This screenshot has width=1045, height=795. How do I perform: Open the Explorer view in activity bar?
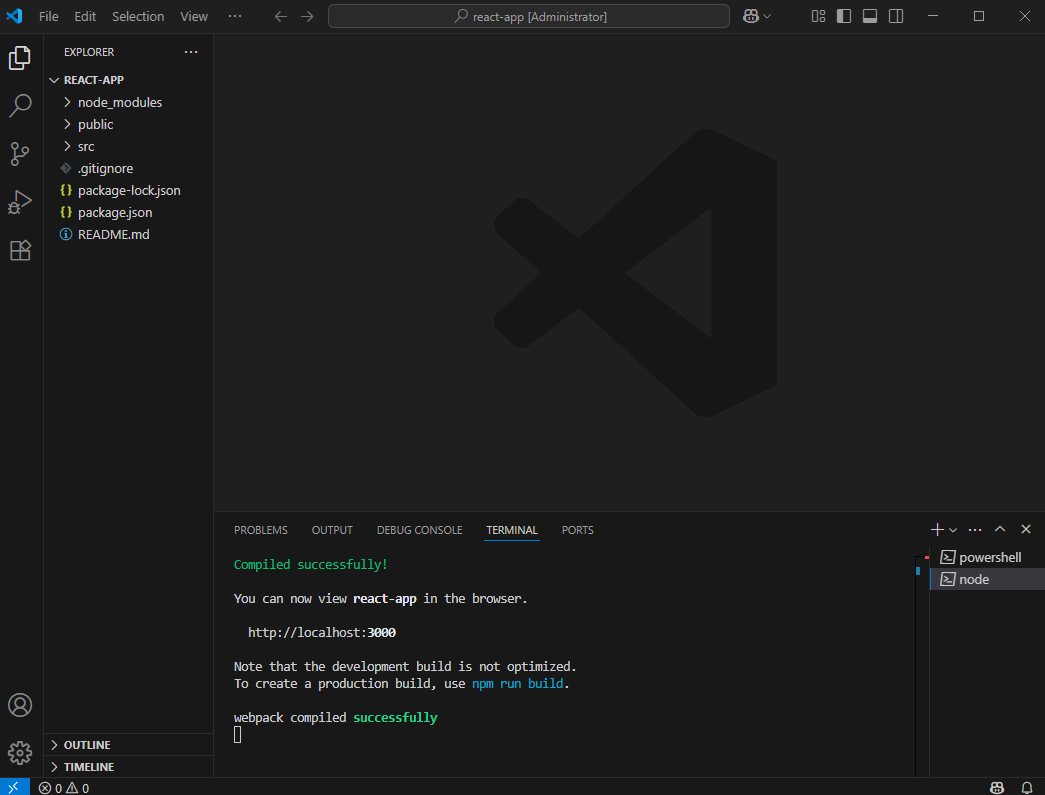[x=20, y=59]
